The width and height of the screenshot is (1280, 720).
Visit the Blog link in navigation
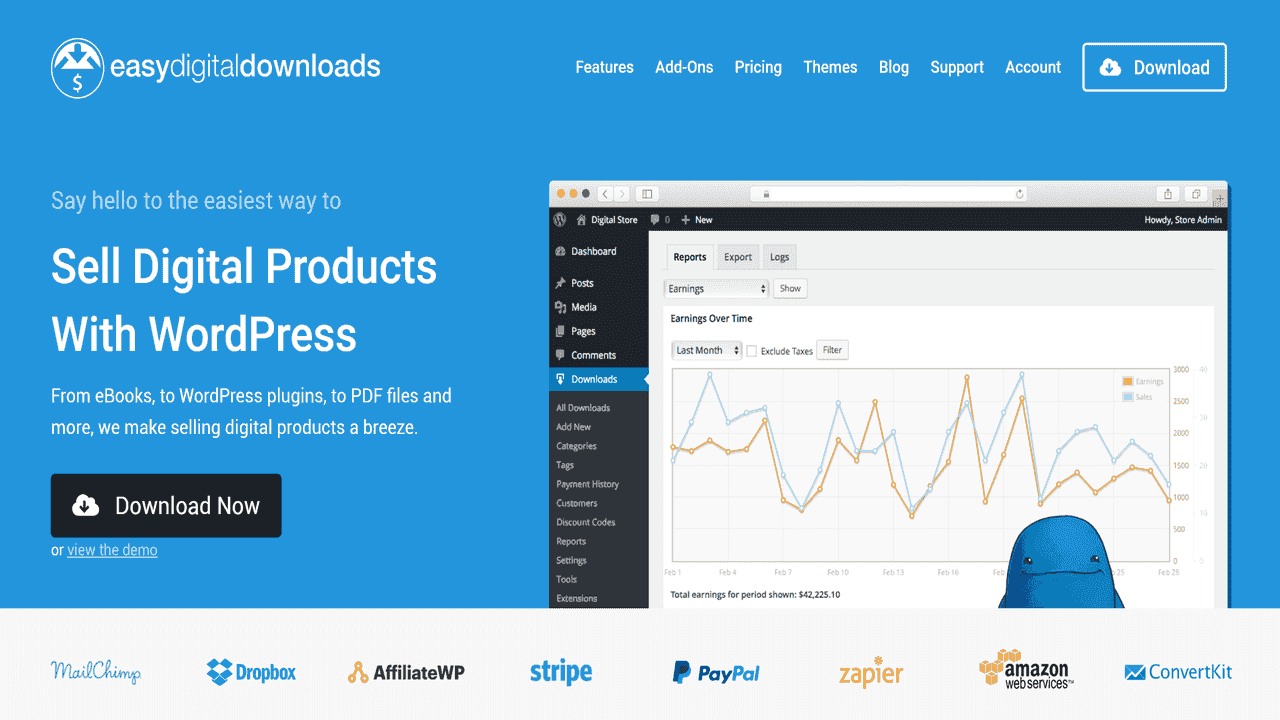click(894, 67)
